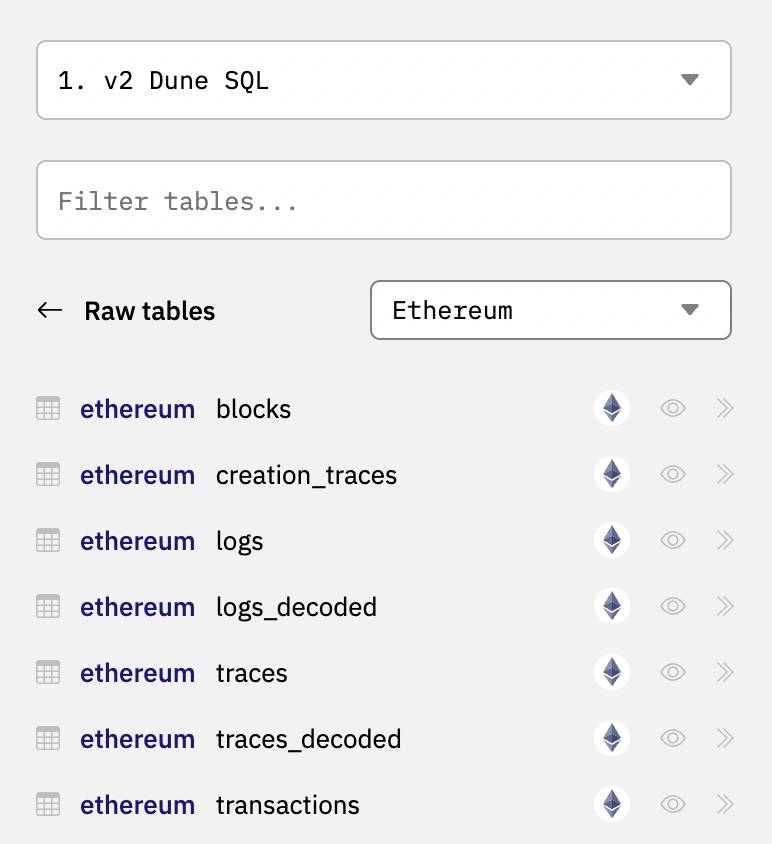The height and width of the screenshot is (844, 772).
Task: Click the Ethereum logo on the creation_traces row
Action: pos(612,474)
